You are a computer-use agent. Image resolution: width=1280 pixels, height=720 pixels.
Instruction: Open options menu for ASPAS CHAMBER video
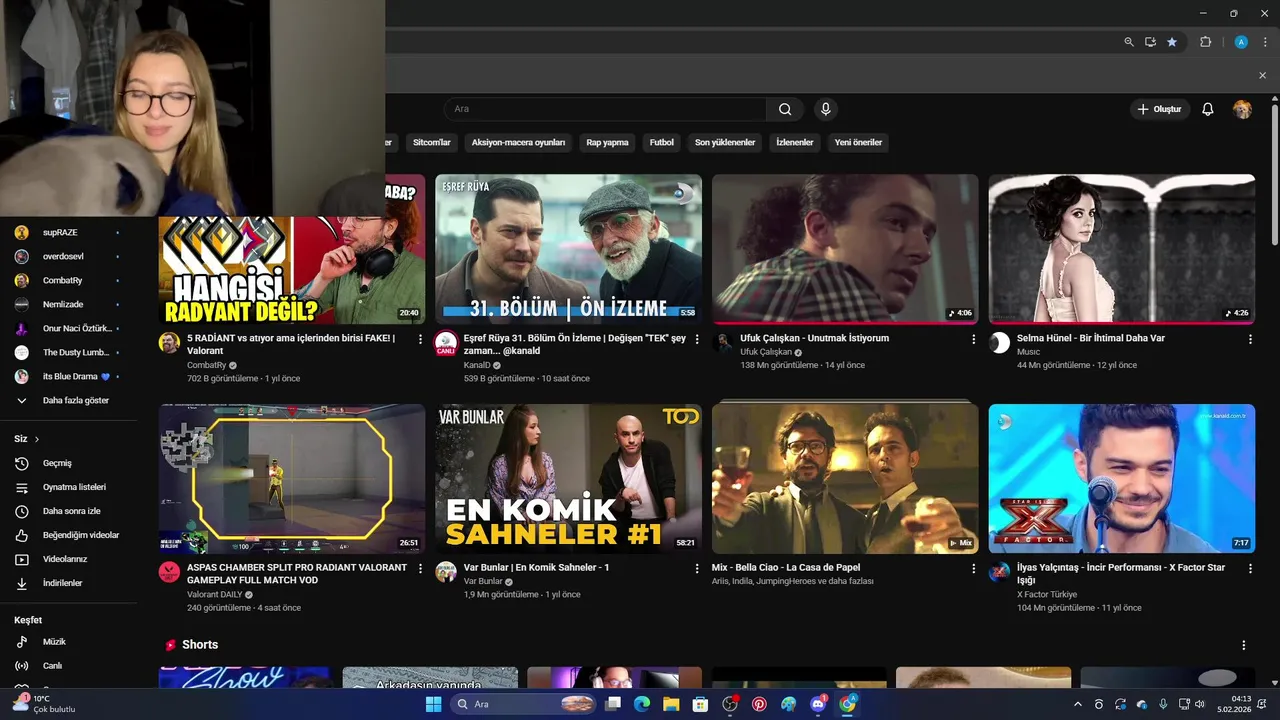pos(420,568)
